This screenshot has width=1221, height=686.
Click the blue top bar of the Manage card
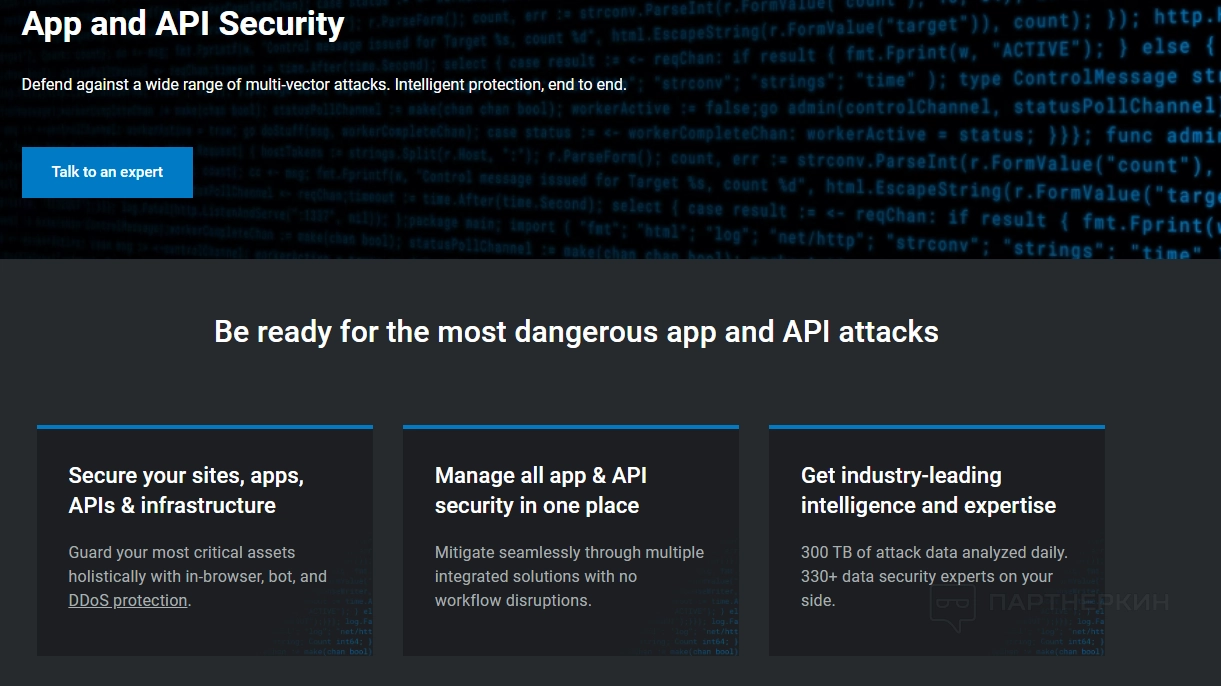coord(571,427)
